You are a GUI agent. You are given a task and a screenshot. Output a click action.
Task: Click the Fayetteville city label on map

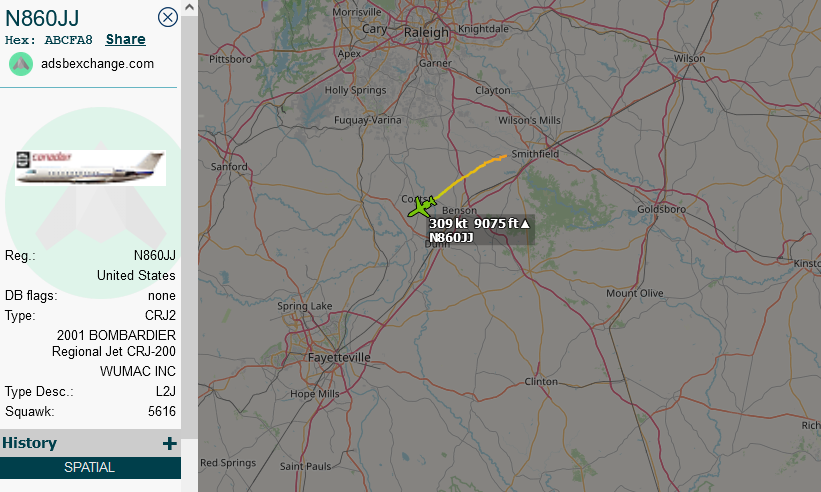tap(339, 357)
